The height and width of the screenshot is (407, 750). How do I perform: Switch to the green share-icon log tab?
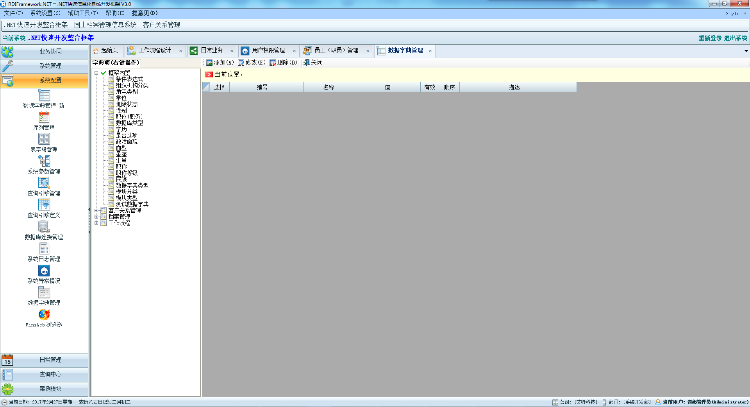point(210,51)
